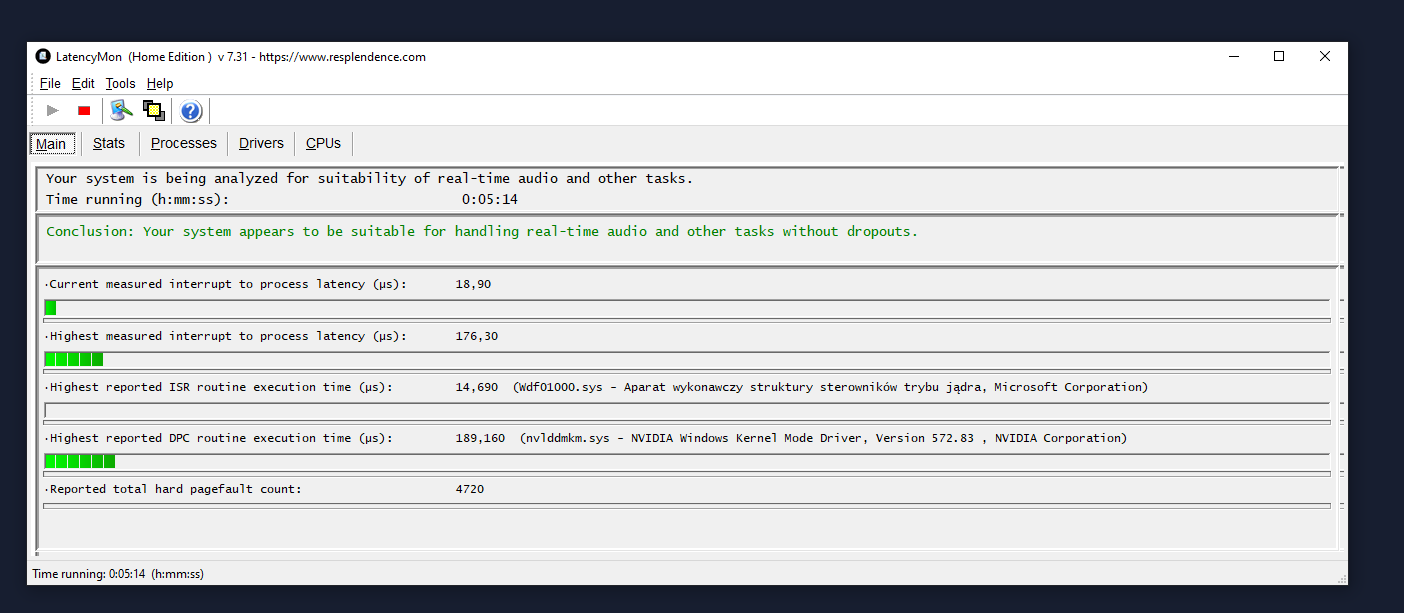The image size is (1404, 613).
Task: Switch to the Processes tab
Action: pyautogui.click(x=183, y=144)
